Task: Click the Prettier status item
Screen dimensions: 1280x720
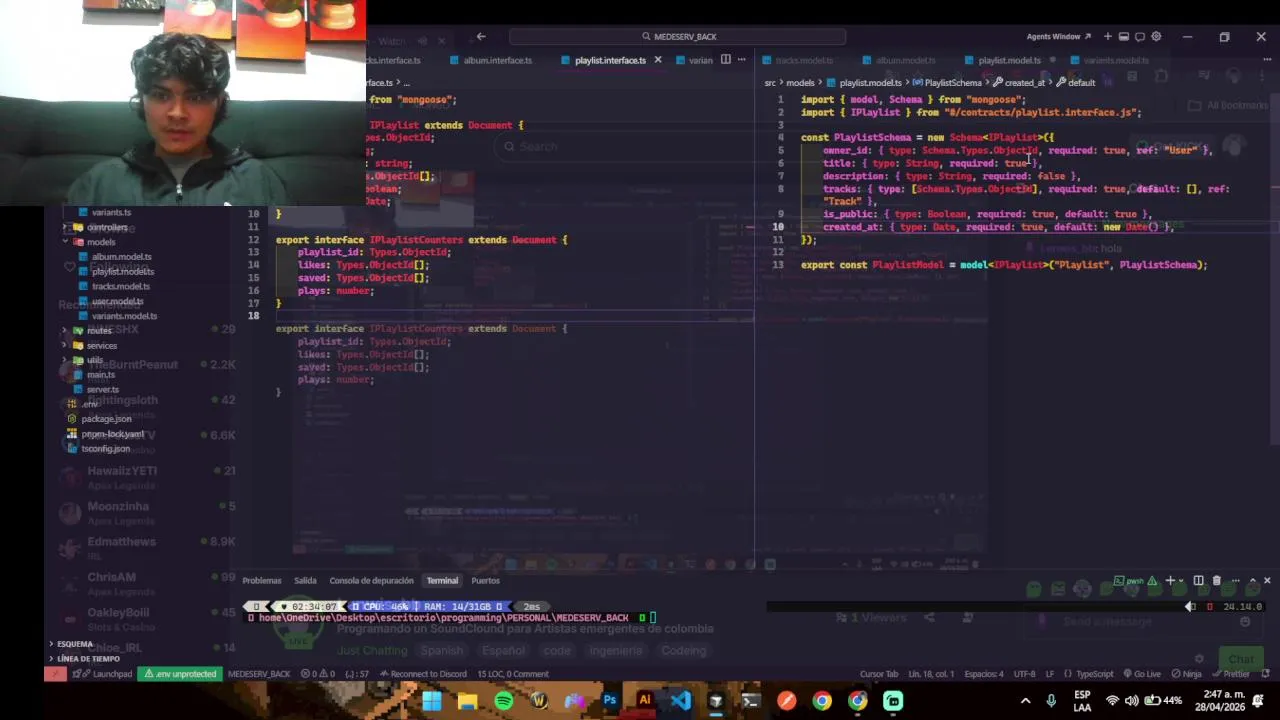Action: point(1231,674)
